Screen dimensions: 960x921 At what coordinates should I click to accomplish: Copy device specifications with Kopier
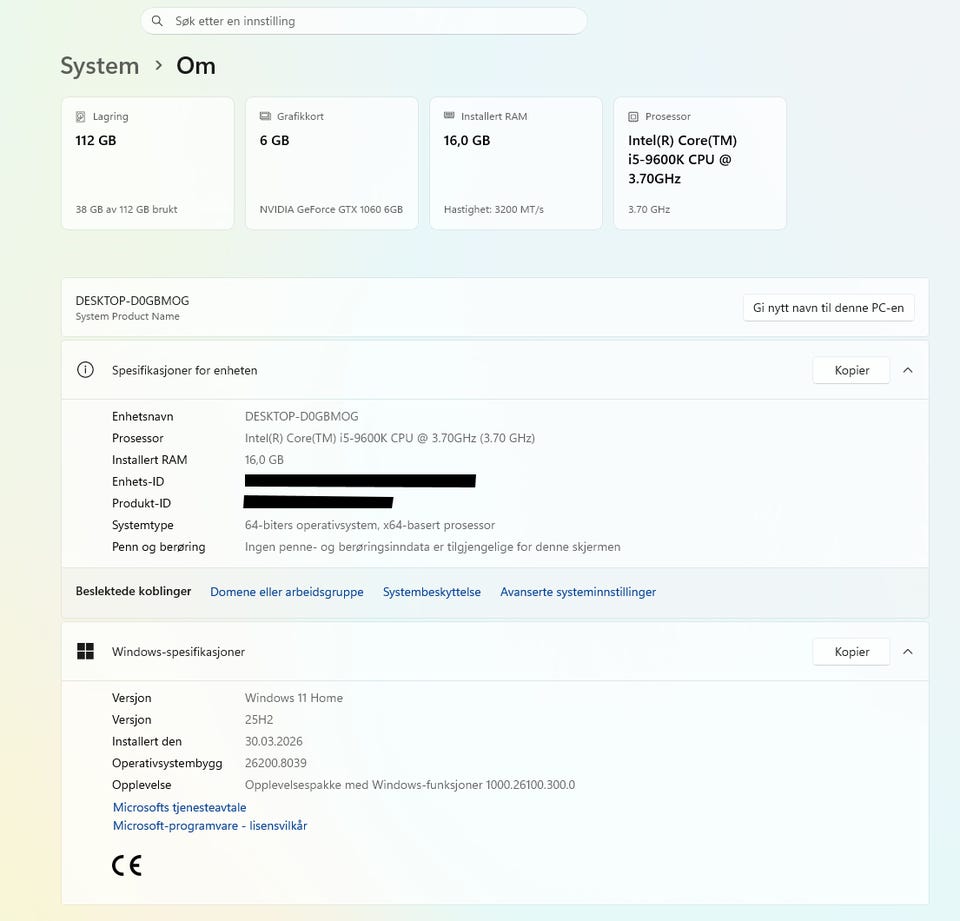(x=852, y=370)
